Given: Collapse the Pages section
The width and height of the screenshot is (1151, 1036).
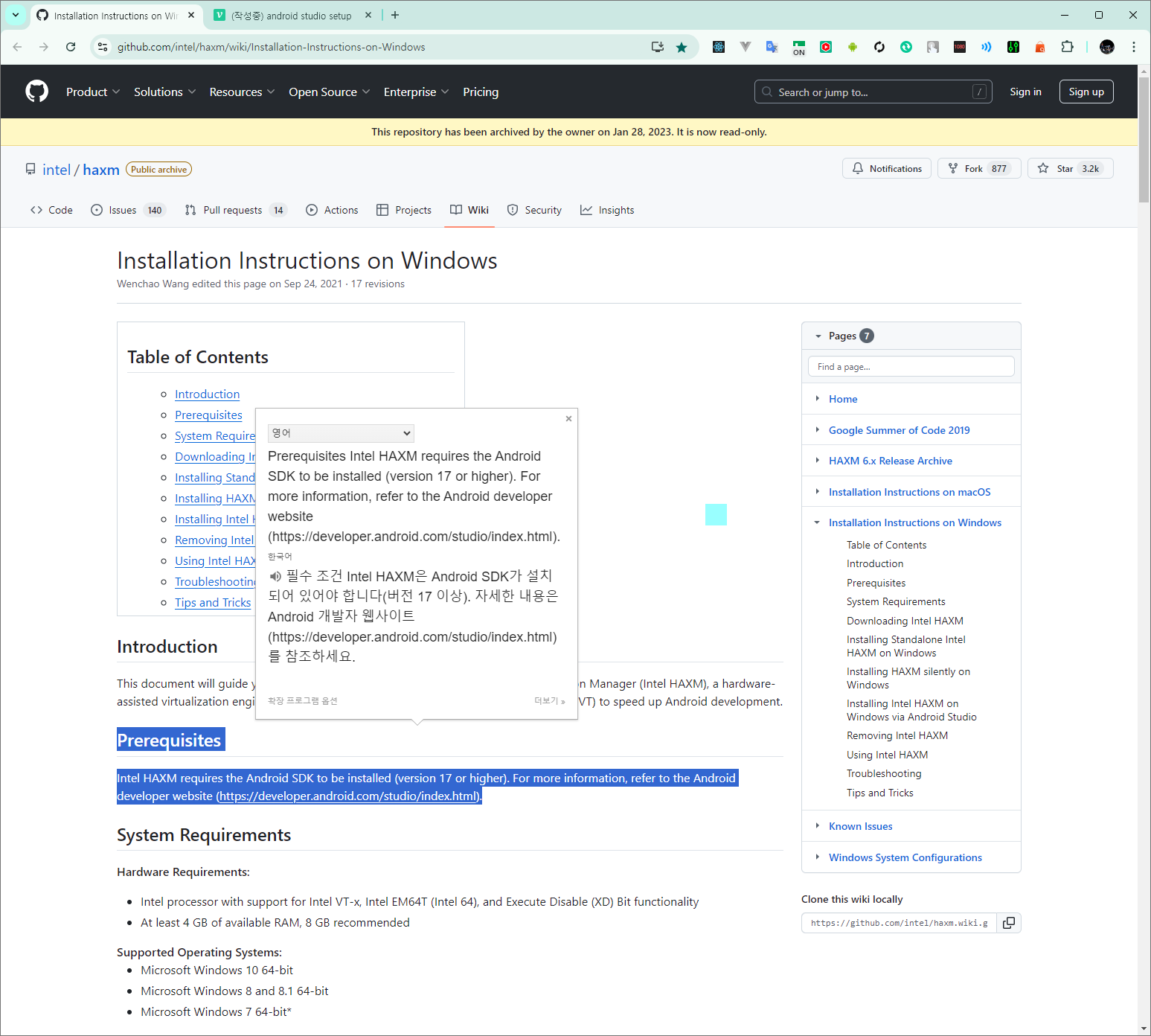Looking at the screenshot, I should pyautogui.click(x=818, y=336).
